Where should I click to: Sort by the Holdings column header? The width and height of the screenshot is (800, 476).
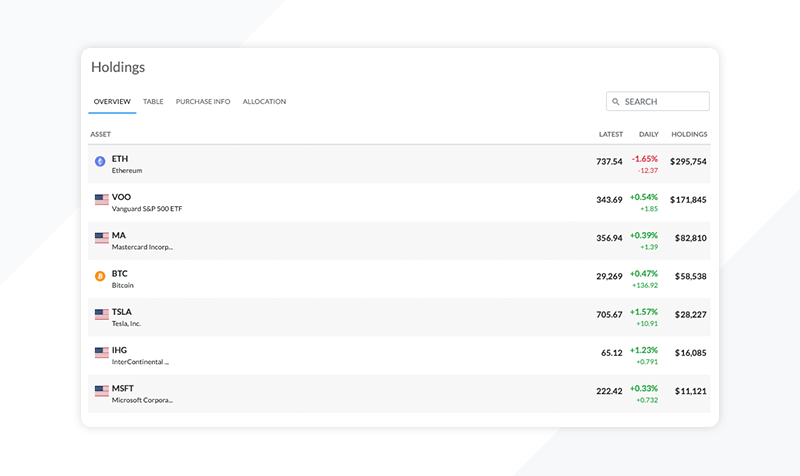click(689, 134)
